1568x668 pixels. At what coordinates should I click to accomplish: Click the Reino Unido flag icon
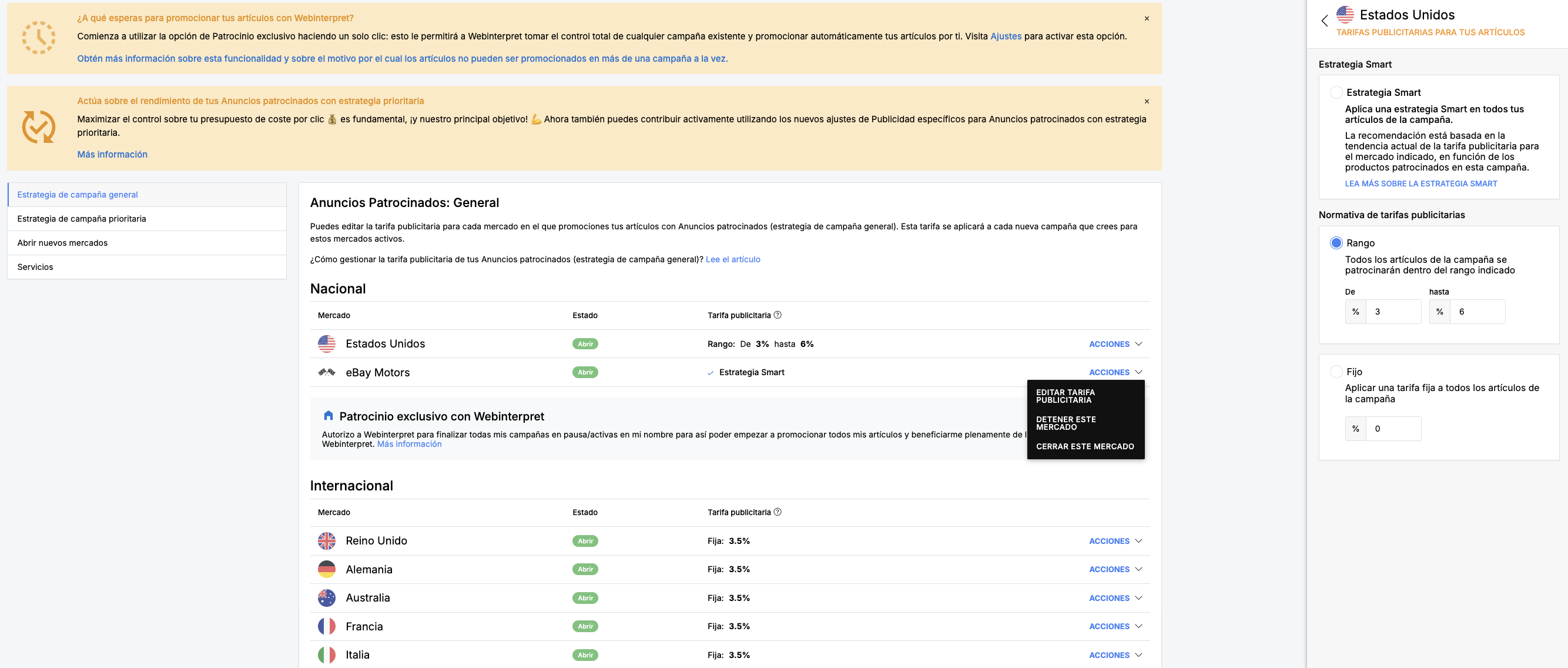pos(326,541)
